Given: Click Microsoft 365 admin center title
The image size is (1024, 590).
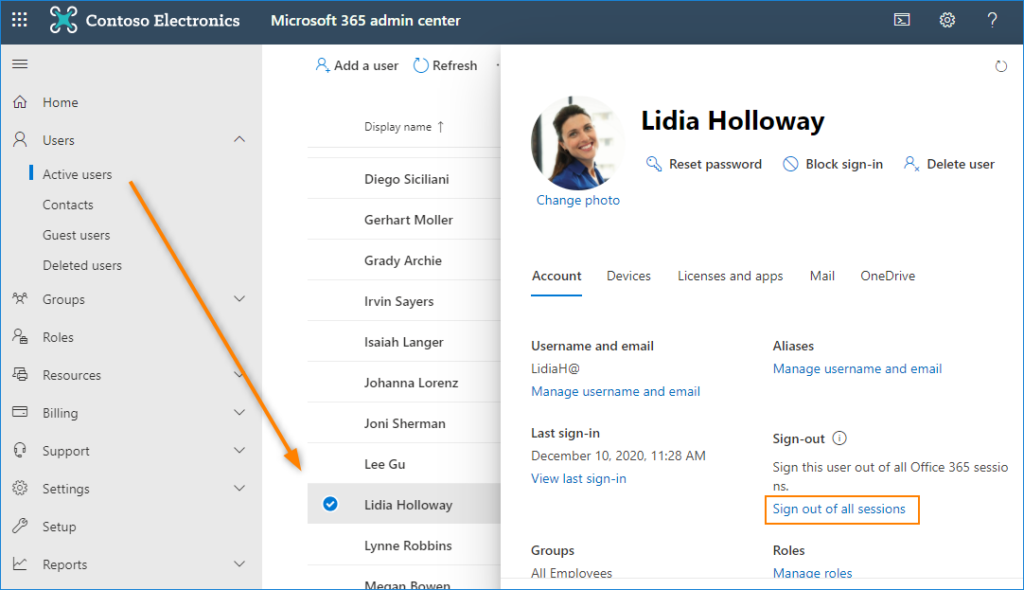Looking at the screenshot, I should [366, 20].
